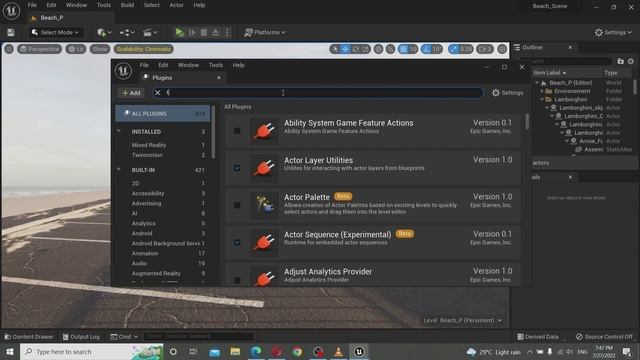Click the category sidebar scrollbar
Screen dimensions: 640x360
pos(213,132)
